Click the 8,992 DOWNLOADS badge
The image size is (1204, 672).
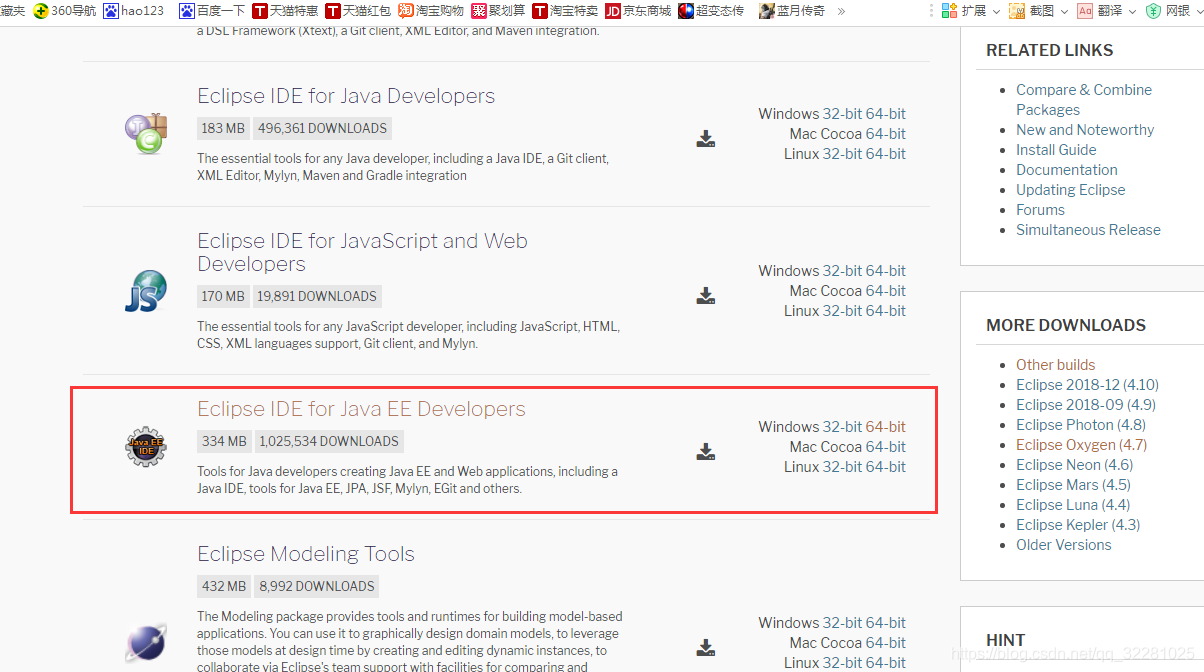coord(316,586)
